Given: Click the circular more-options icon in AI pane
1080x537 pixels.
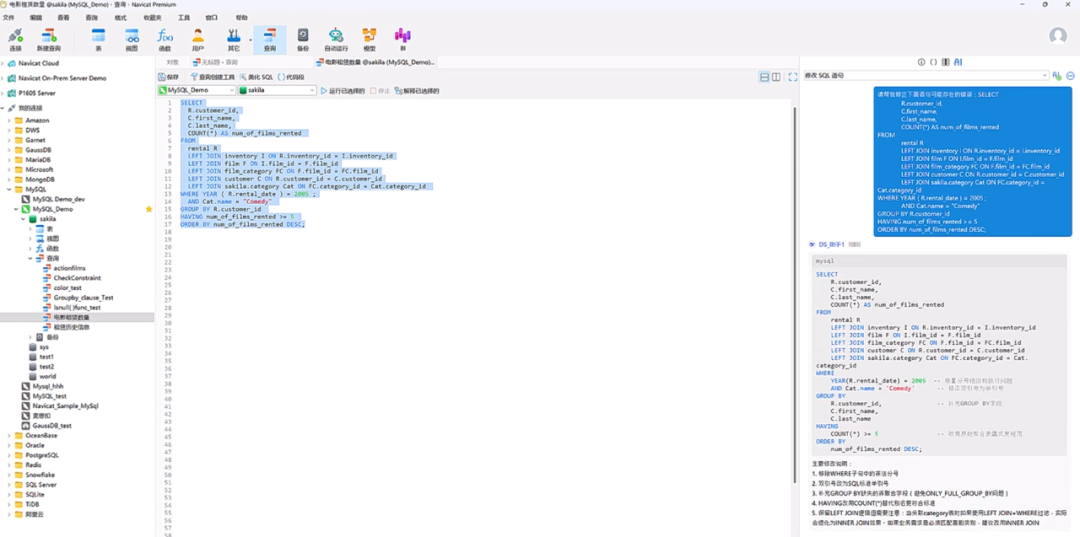Looking at the screenshot, I should click(x=1070, y=76).
